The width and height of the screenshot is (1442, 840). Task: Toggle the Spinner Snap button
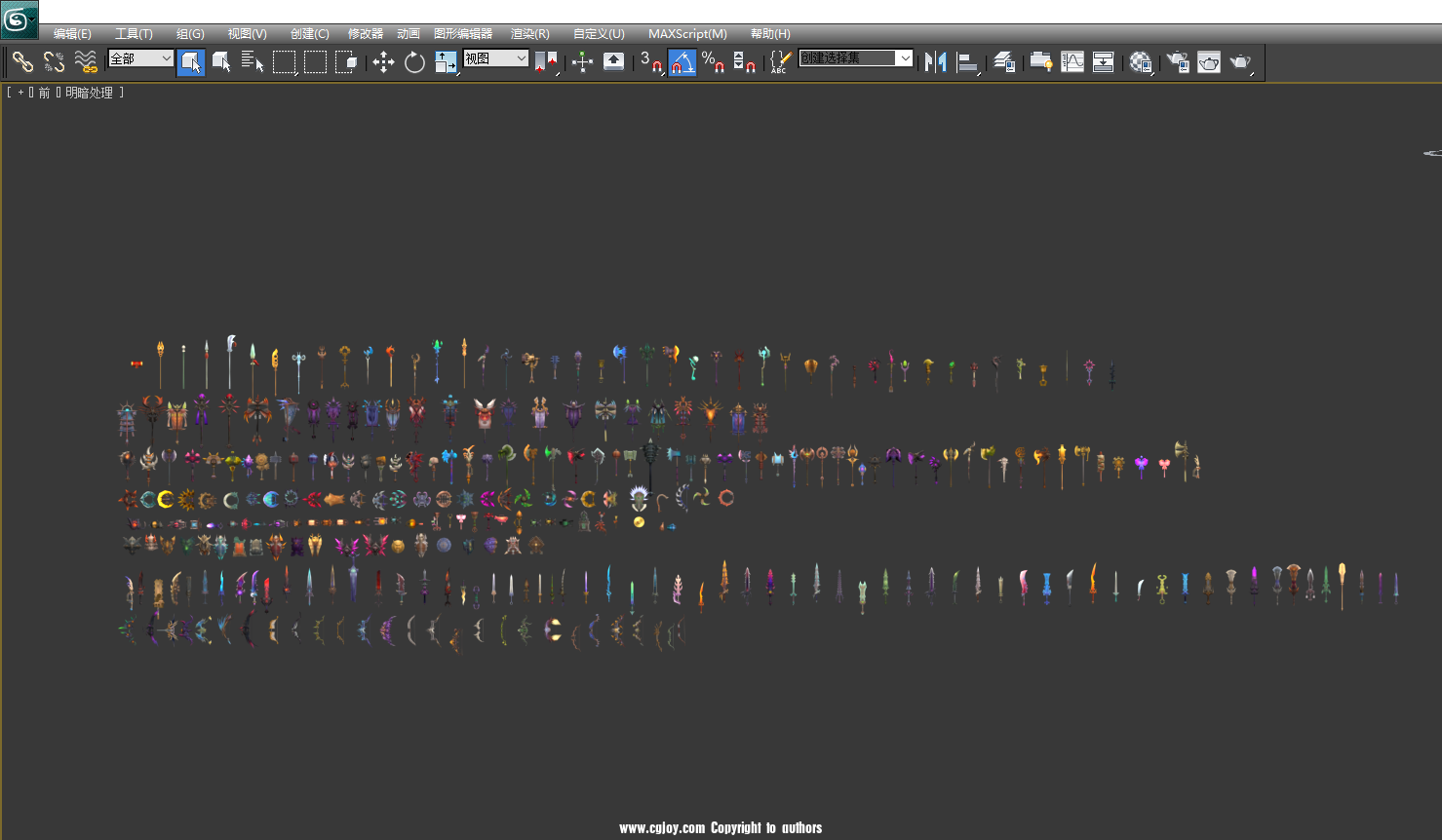(x=744, y=62)
